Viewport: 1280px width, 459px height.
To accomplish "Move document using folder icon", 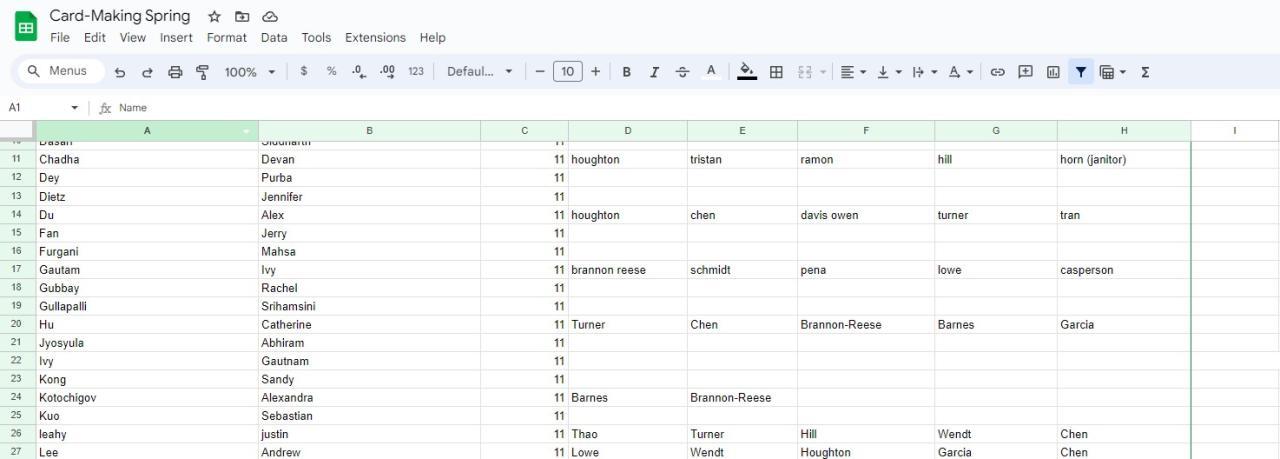I will tap(242, 17).
